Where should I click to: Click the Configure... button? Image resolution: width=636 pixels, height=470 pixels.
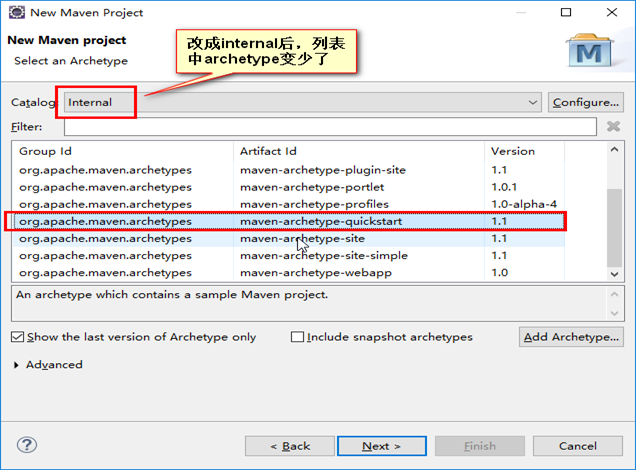pyautogui.click(x=586, y=102)
